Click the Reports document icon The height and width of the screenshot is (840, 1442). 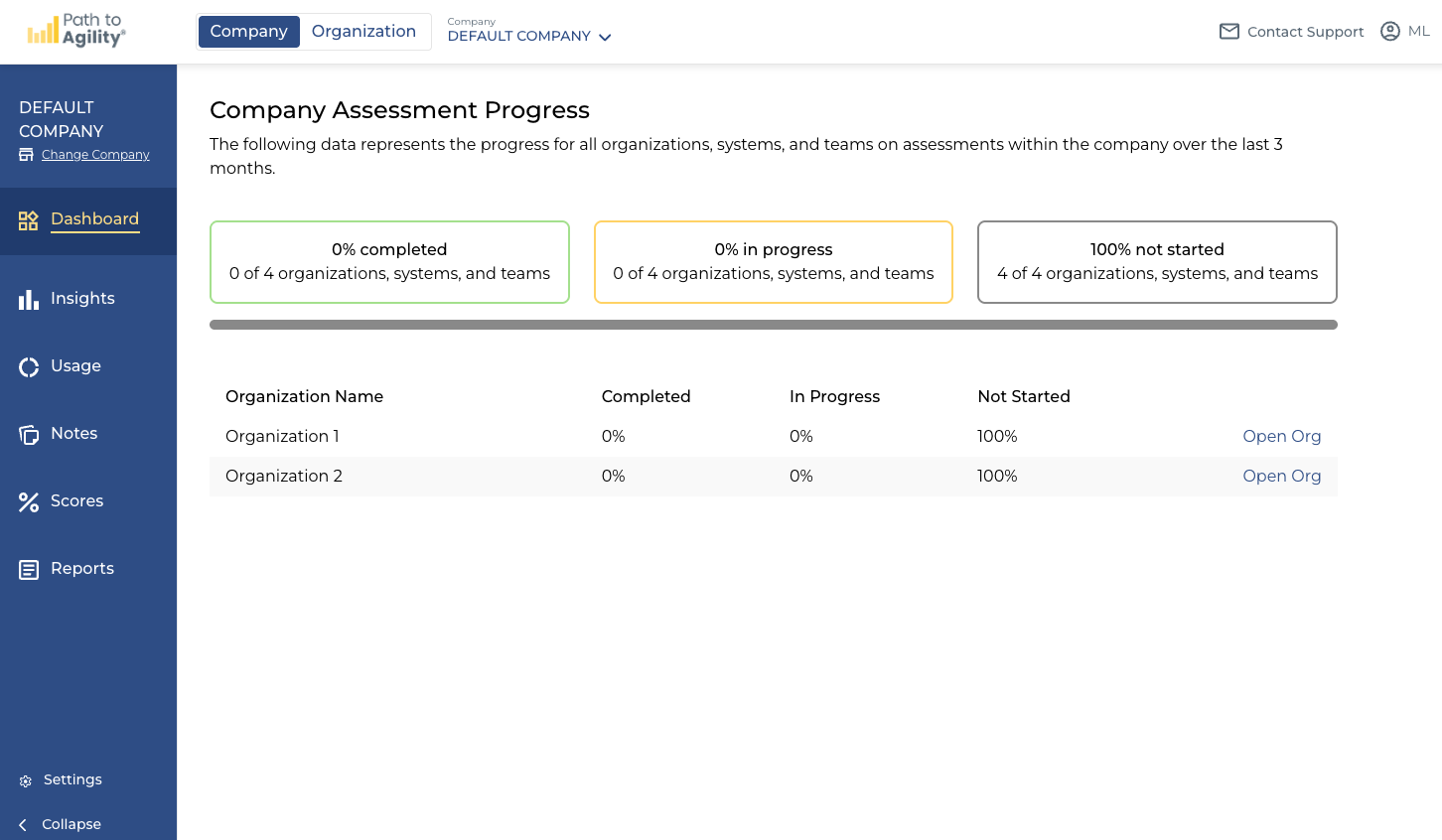click(29, 570)
